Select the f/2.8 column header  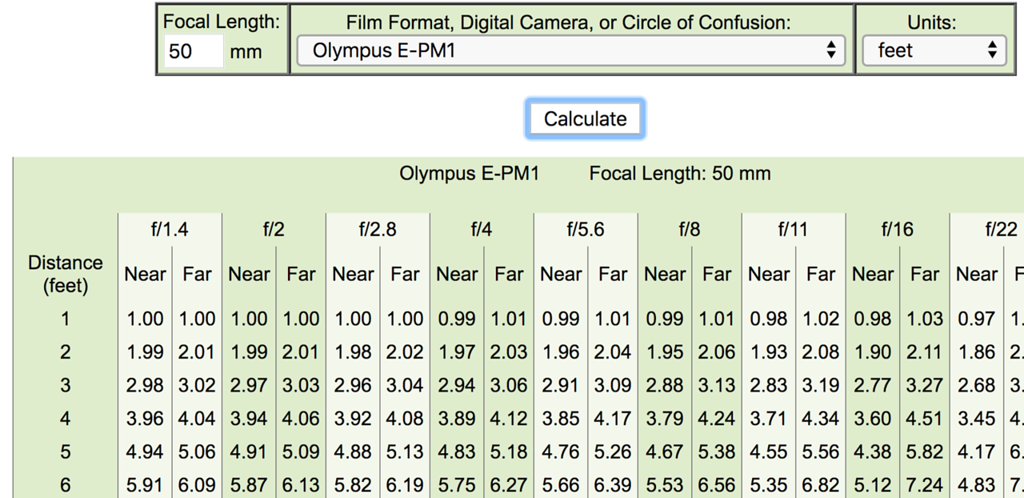pyautogui.click(x=378, y=229)
